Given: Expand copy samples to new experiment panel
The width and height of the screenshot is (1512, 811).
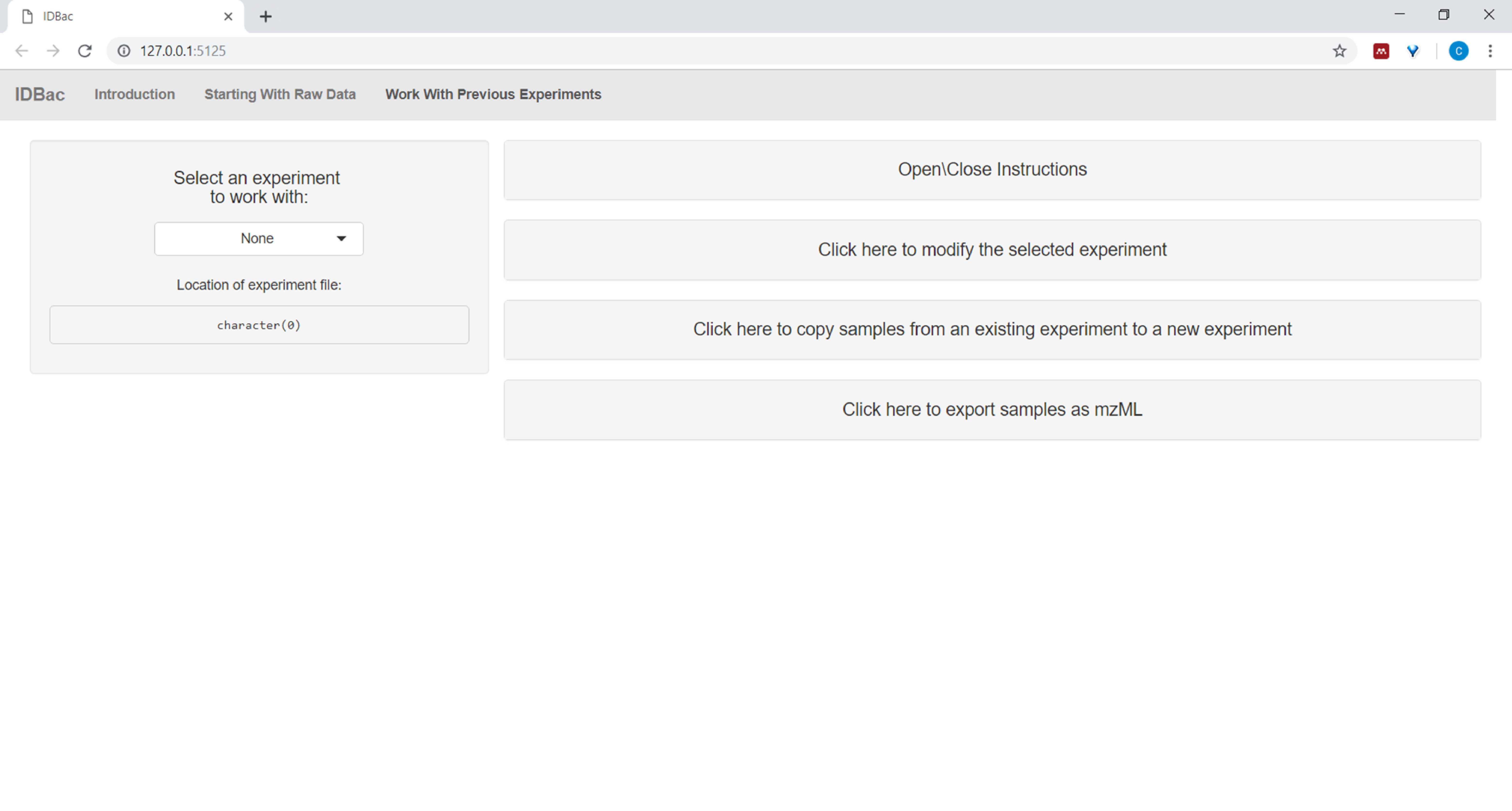Looking at the screenshot, I should pos(992,329).
